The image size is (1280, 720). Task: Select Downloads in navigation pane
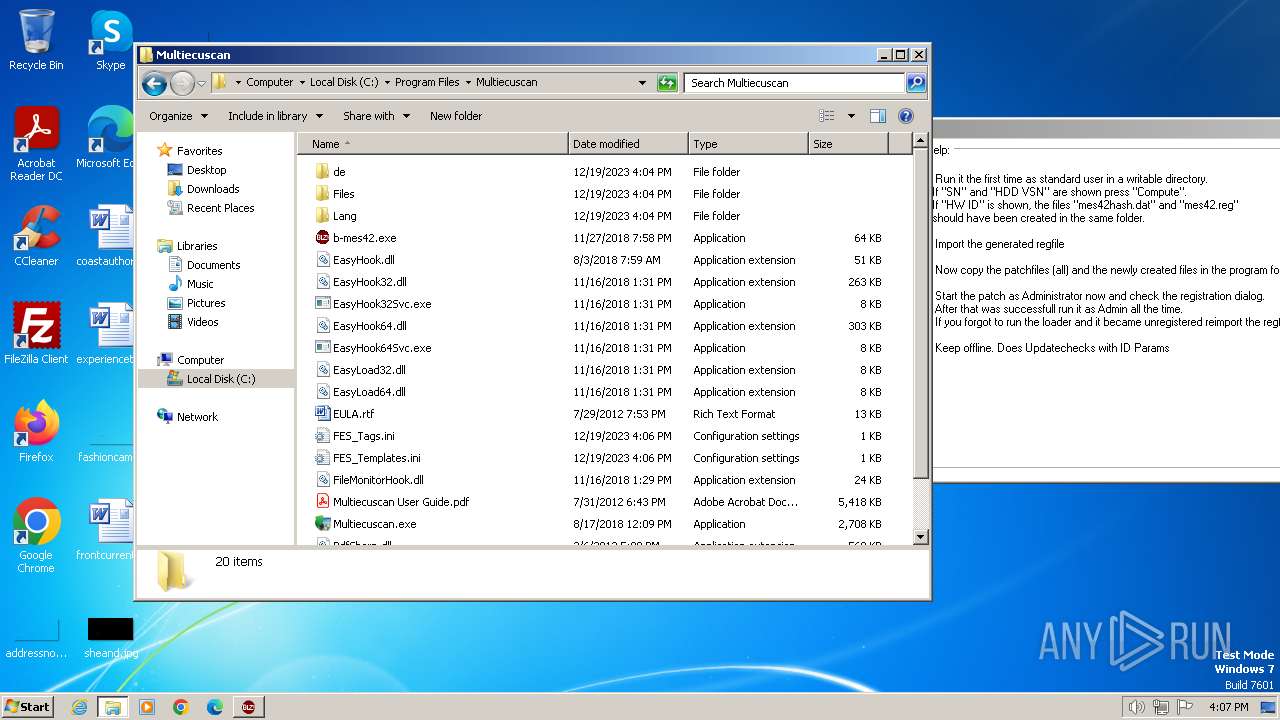point(213,189)
